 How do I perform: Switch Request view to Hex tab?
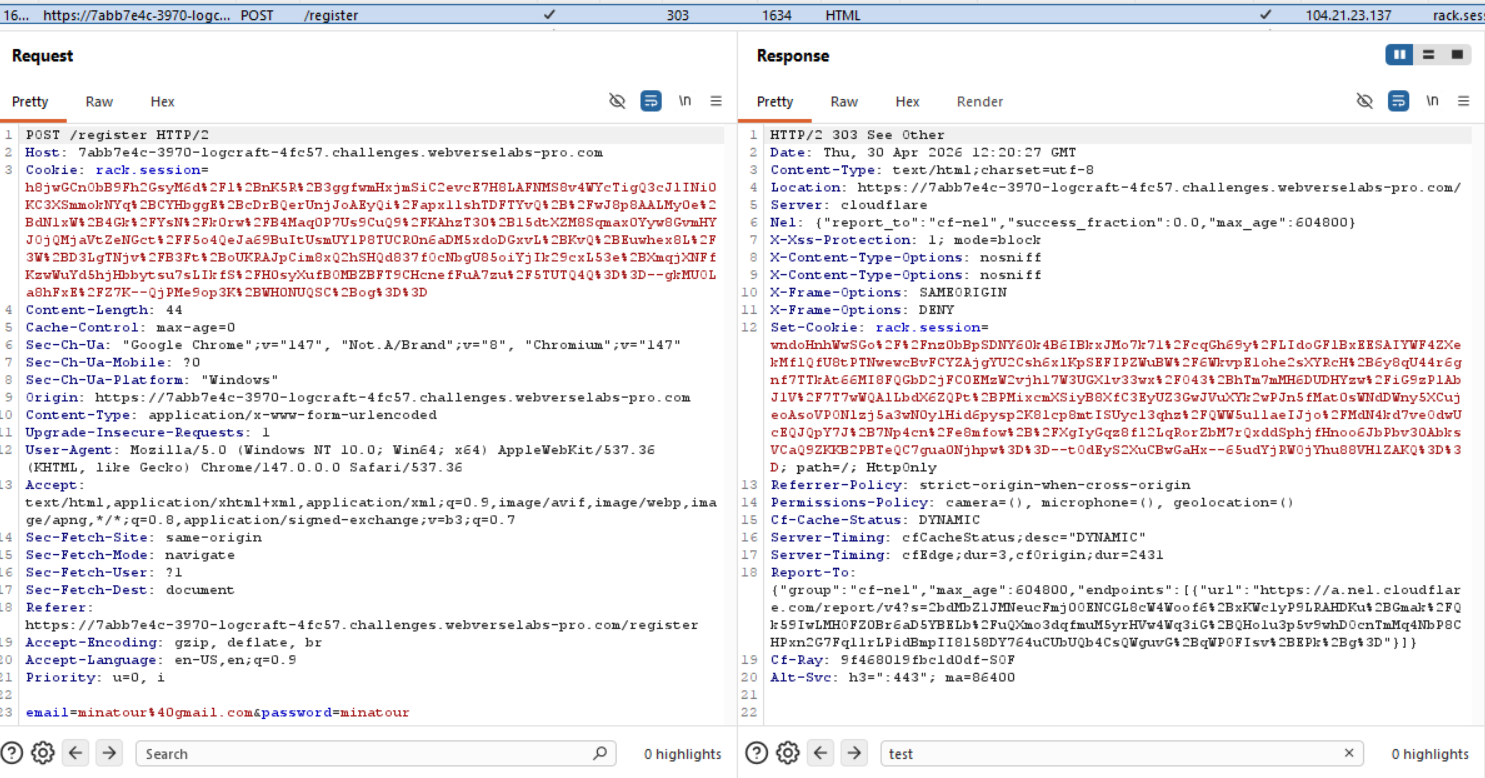click(162, 101)
